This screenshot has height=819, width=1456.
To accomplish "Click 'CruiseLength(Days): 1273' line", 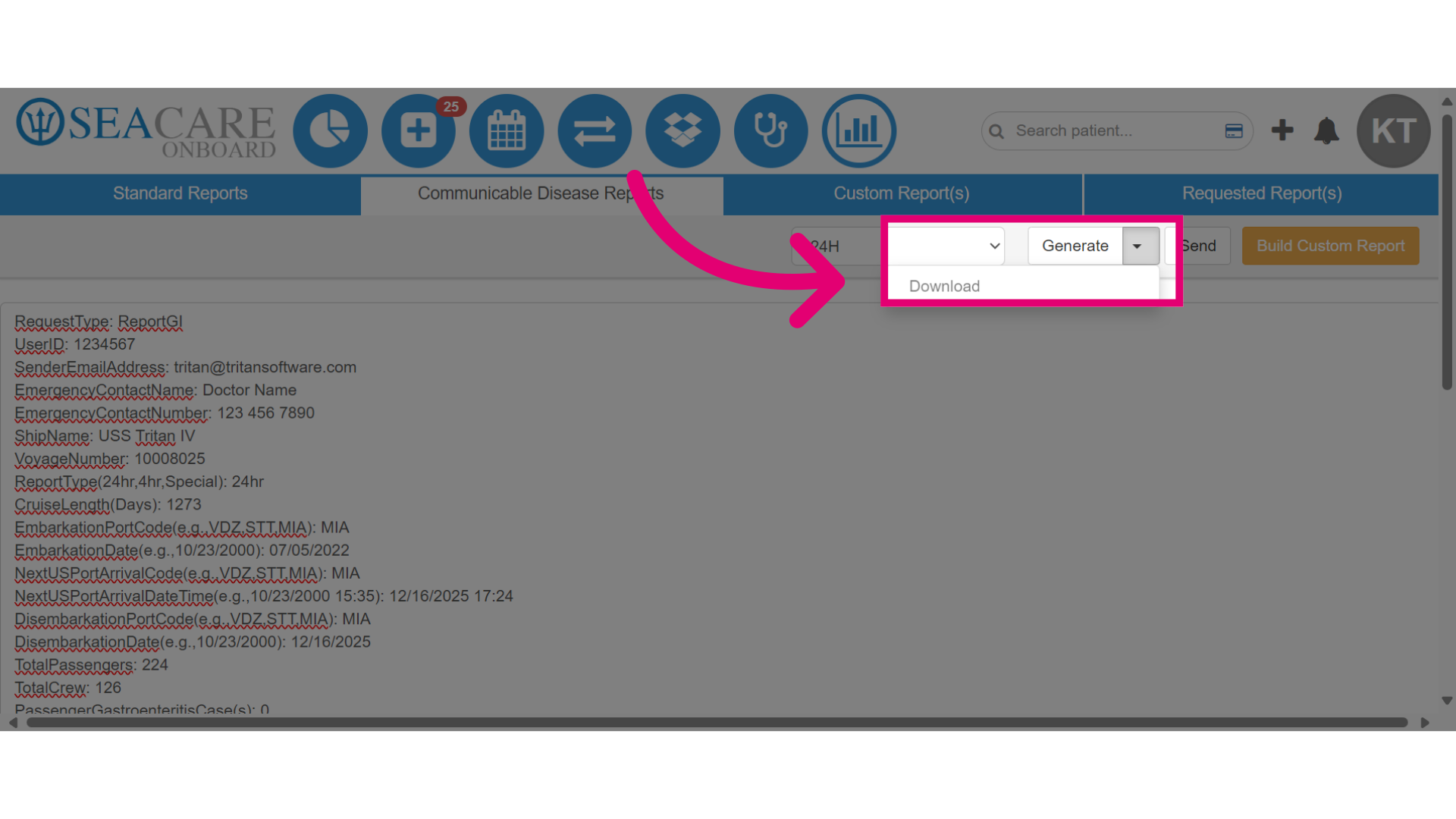I will tap(108, 504).
